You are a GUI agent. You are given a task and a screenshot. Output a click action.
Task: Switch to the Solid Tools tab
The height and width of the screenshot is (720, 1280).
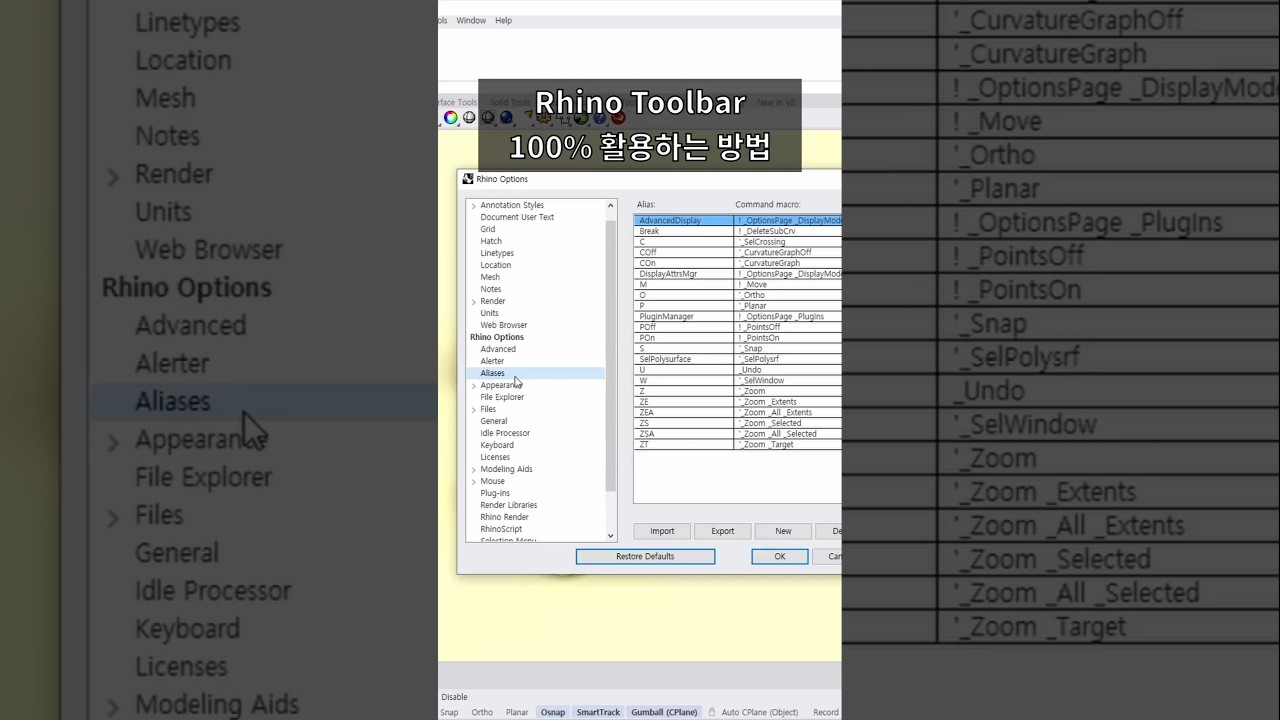click(510, 102)
